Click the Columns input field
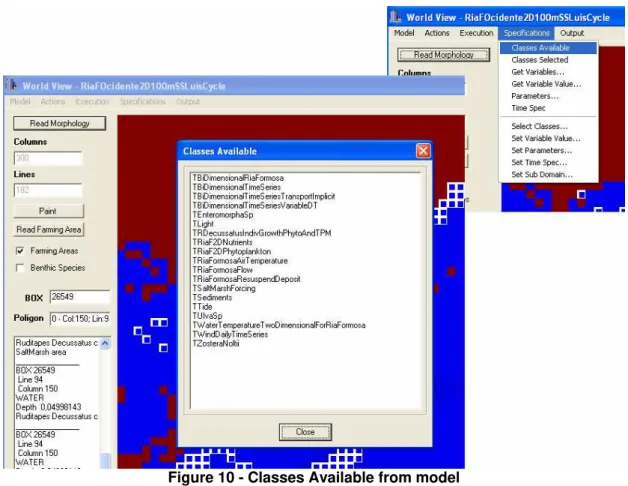This screenshot has height=486, width=628. point(48,158)
